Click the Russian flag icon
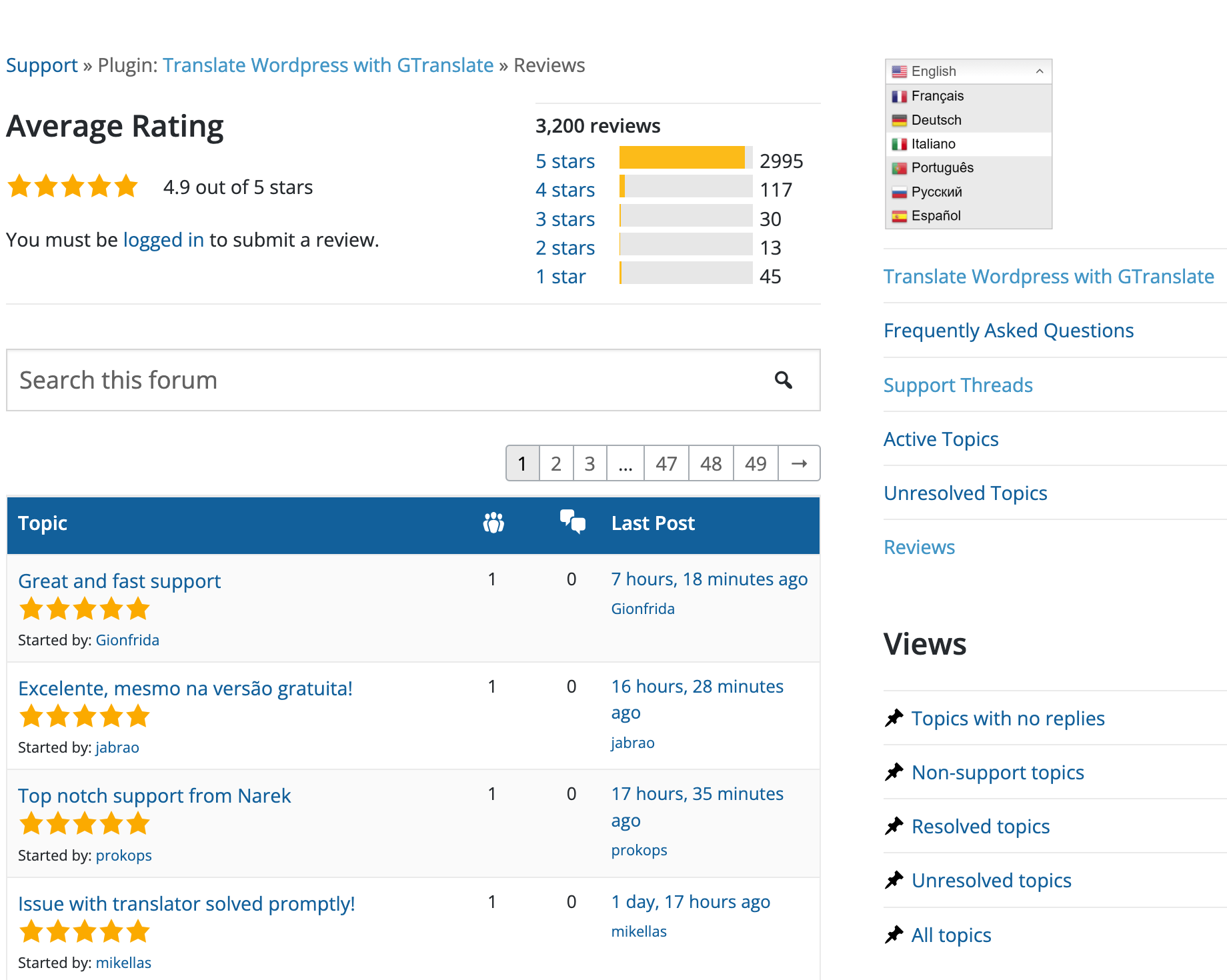Viewport: 1227px width, 980px height. (900, 192)
